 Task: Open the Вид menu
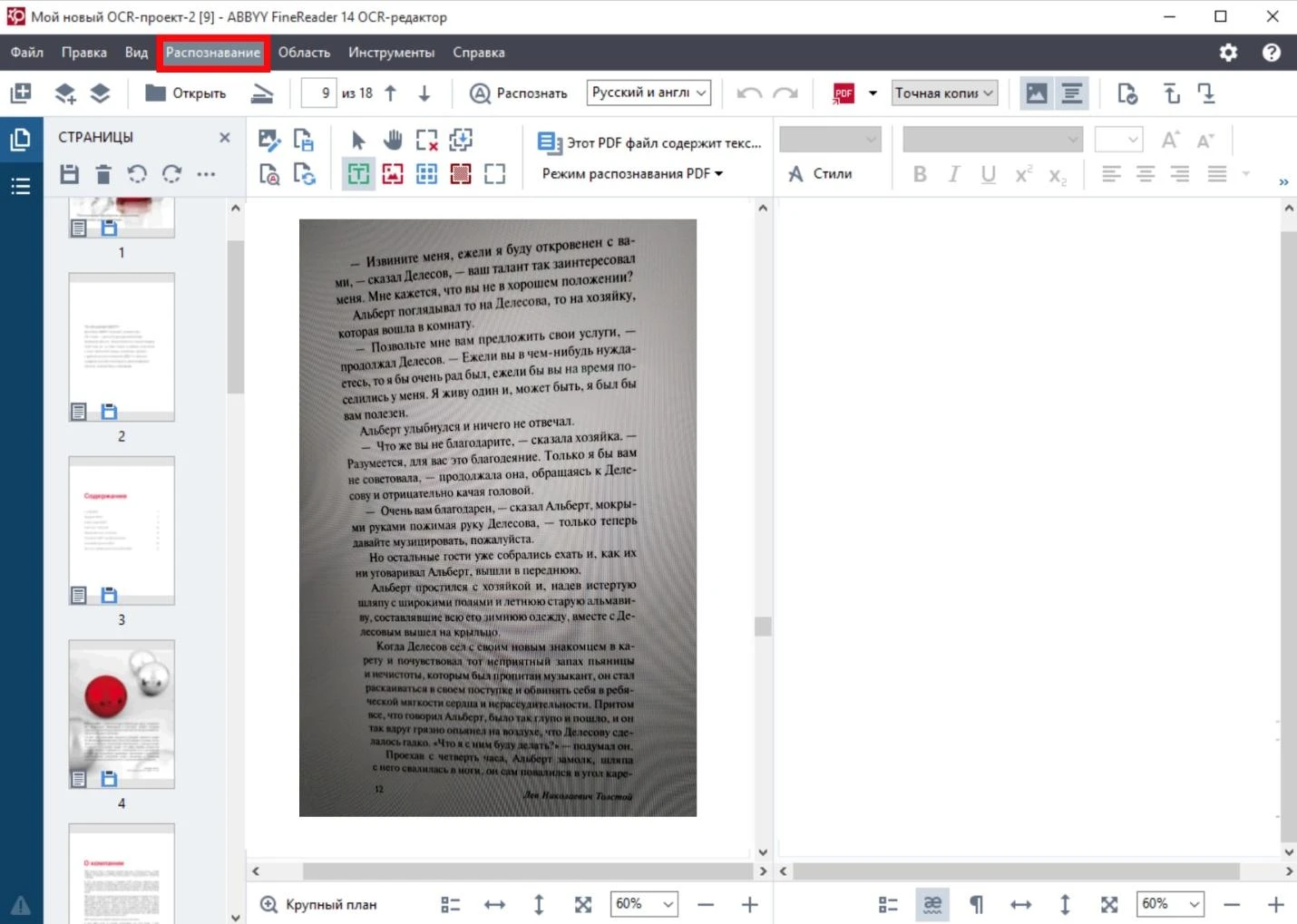[x=136, y=53]
